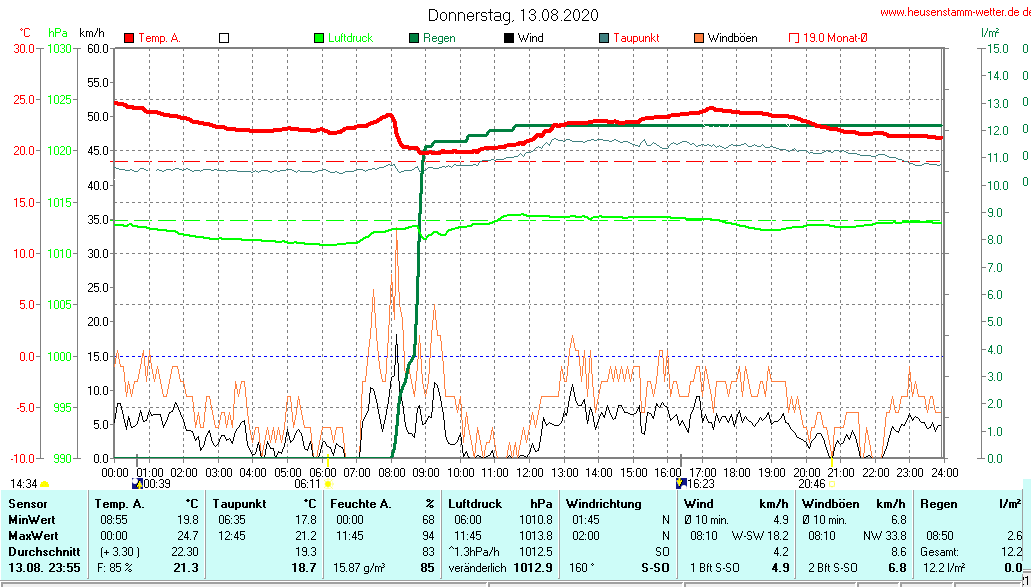
Task: Click the Donnerstag, 13.08.2020 chart title
Action: point(513,15)
